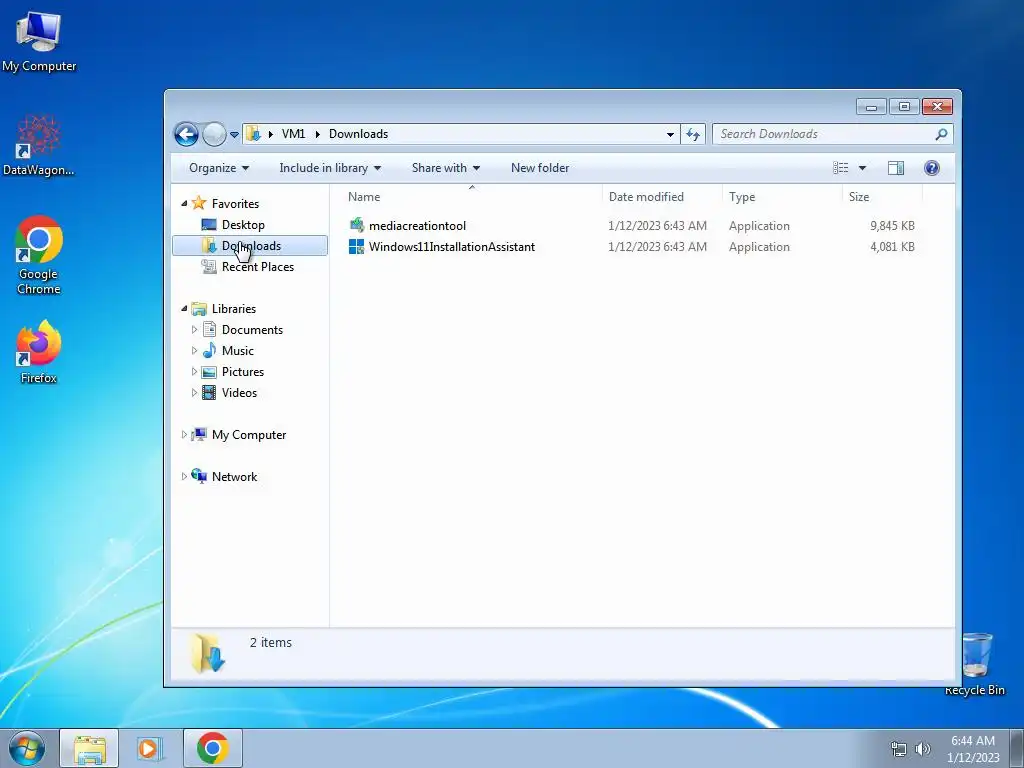Click the Change your view icon
1024x768 pixels.
[840, 168]
